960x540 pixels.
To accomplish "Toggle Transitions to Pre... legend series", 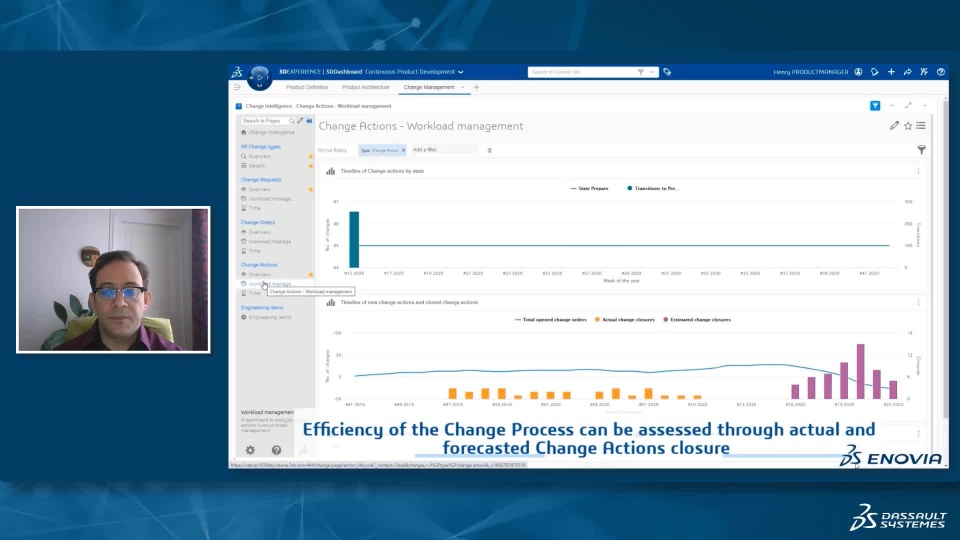I will tap(653, 189).
